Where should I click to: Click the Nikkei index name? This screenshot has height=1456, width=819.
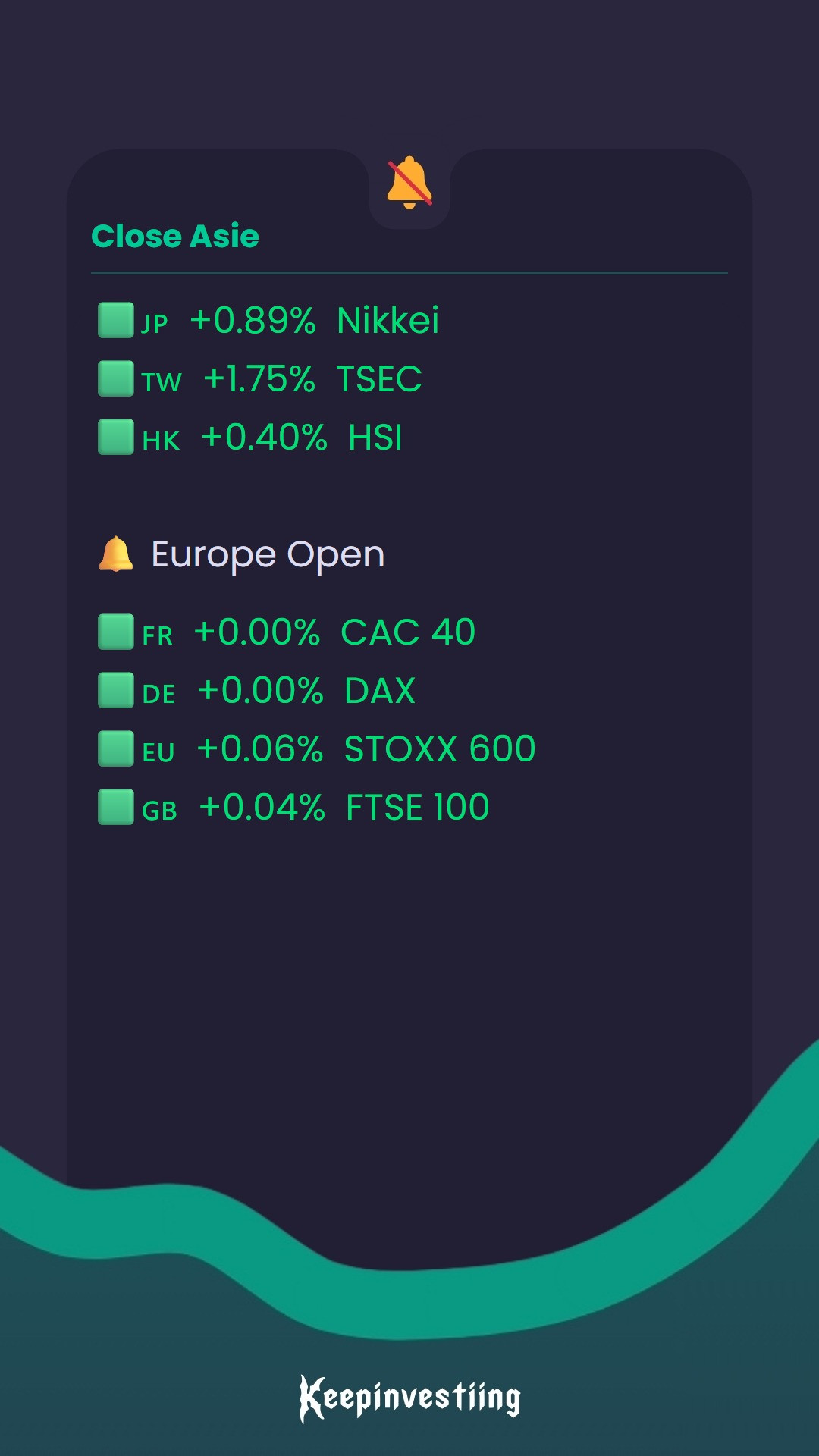[x=388, y=320]
